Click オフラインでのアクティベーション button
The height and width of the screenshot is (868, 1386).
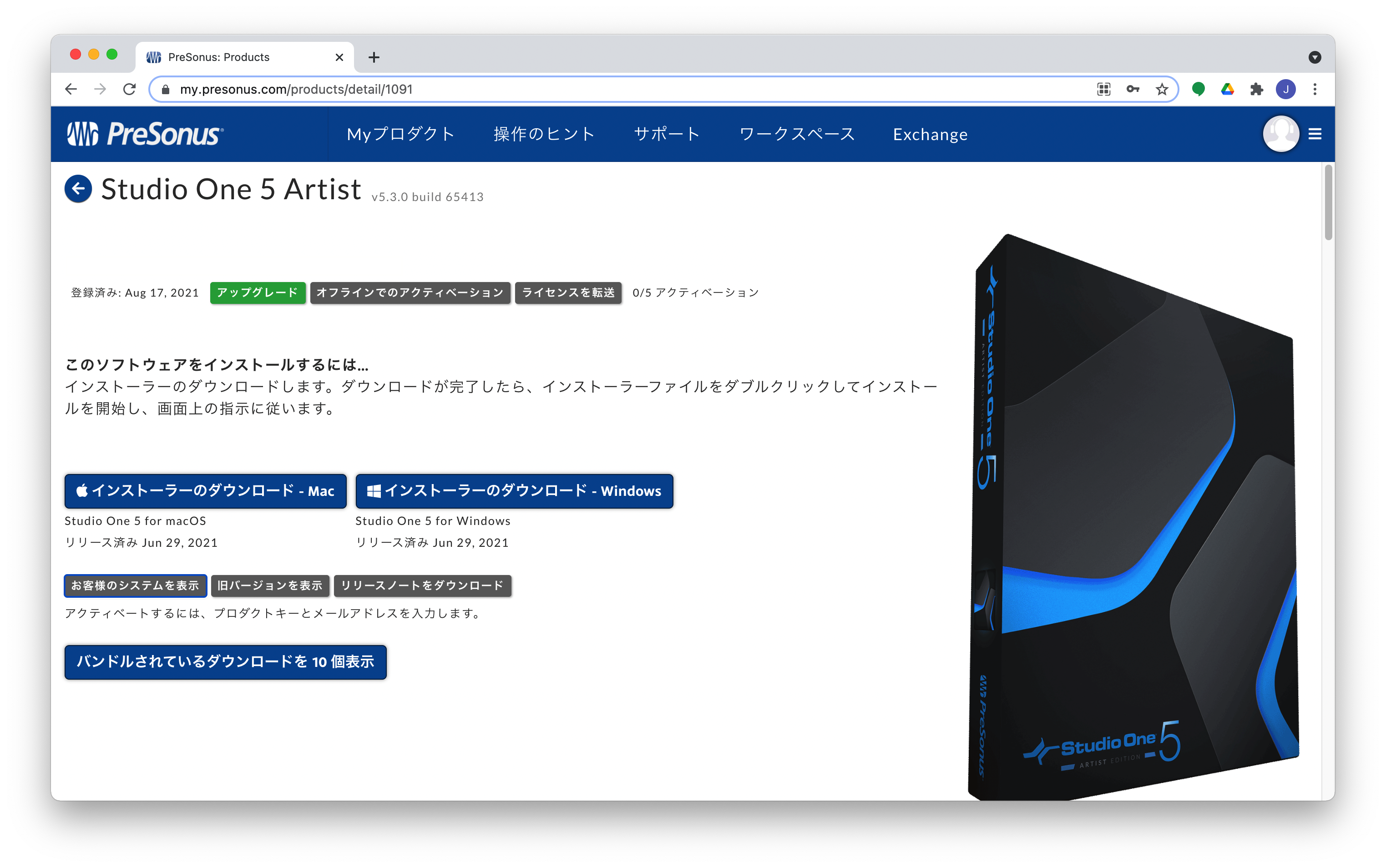click(410, 293)
